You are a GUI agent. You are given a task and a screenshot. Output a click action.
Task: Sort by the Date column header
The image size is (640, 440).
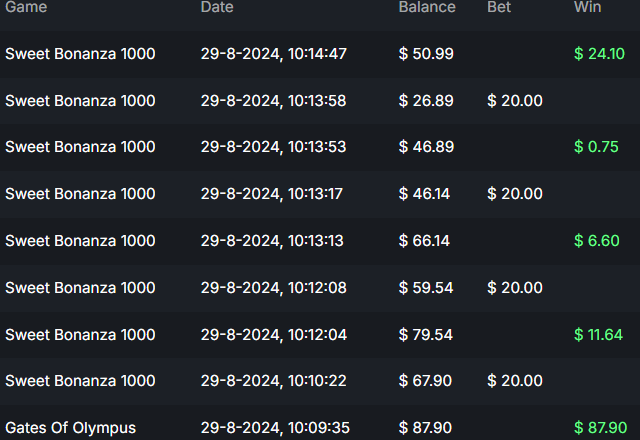[218, 7]
